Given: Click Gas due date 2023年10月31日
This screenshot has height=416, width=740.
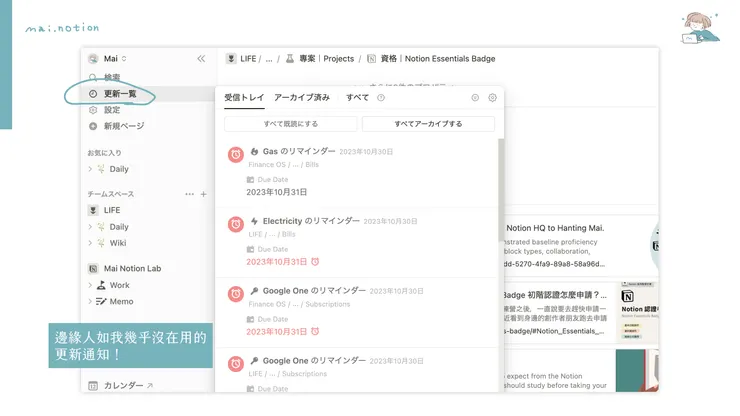Looking at the screenshot, I should coord(277,192).
